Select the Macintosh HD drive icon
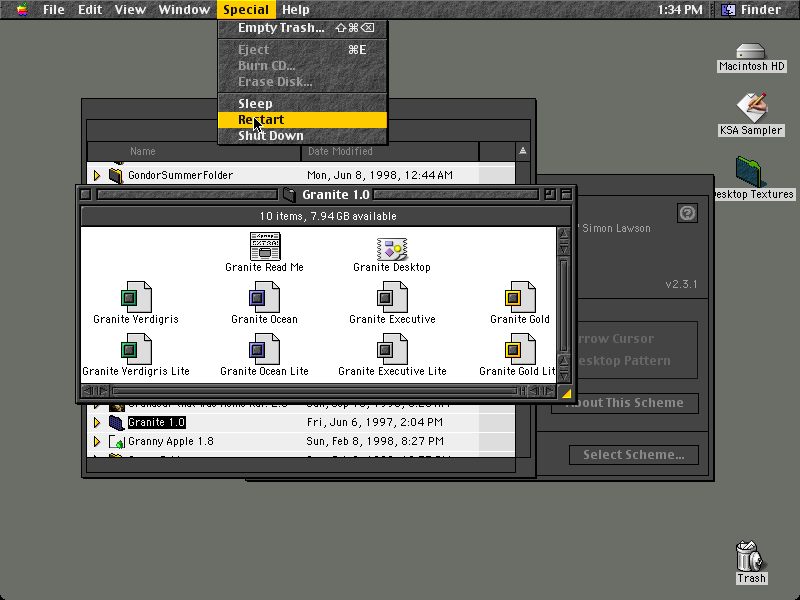The width and height of the screenshot is (800, 600). (751, 52)
